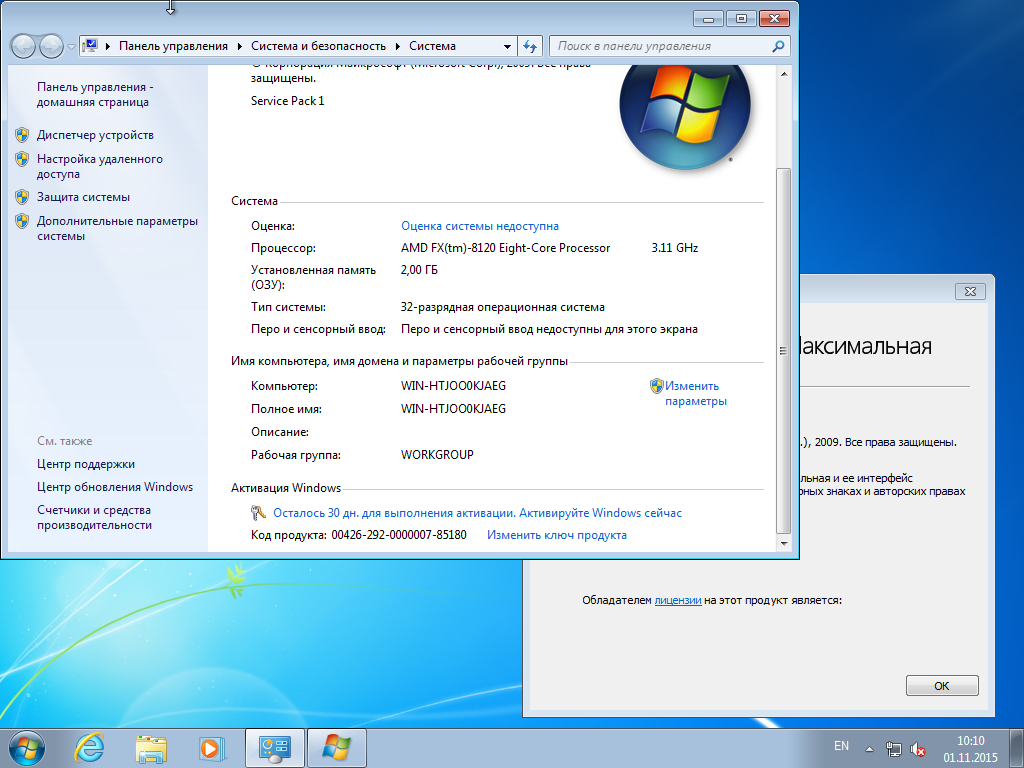
Task: Launch Windows Media Player from the taskbar
Action: click(212, 748)
